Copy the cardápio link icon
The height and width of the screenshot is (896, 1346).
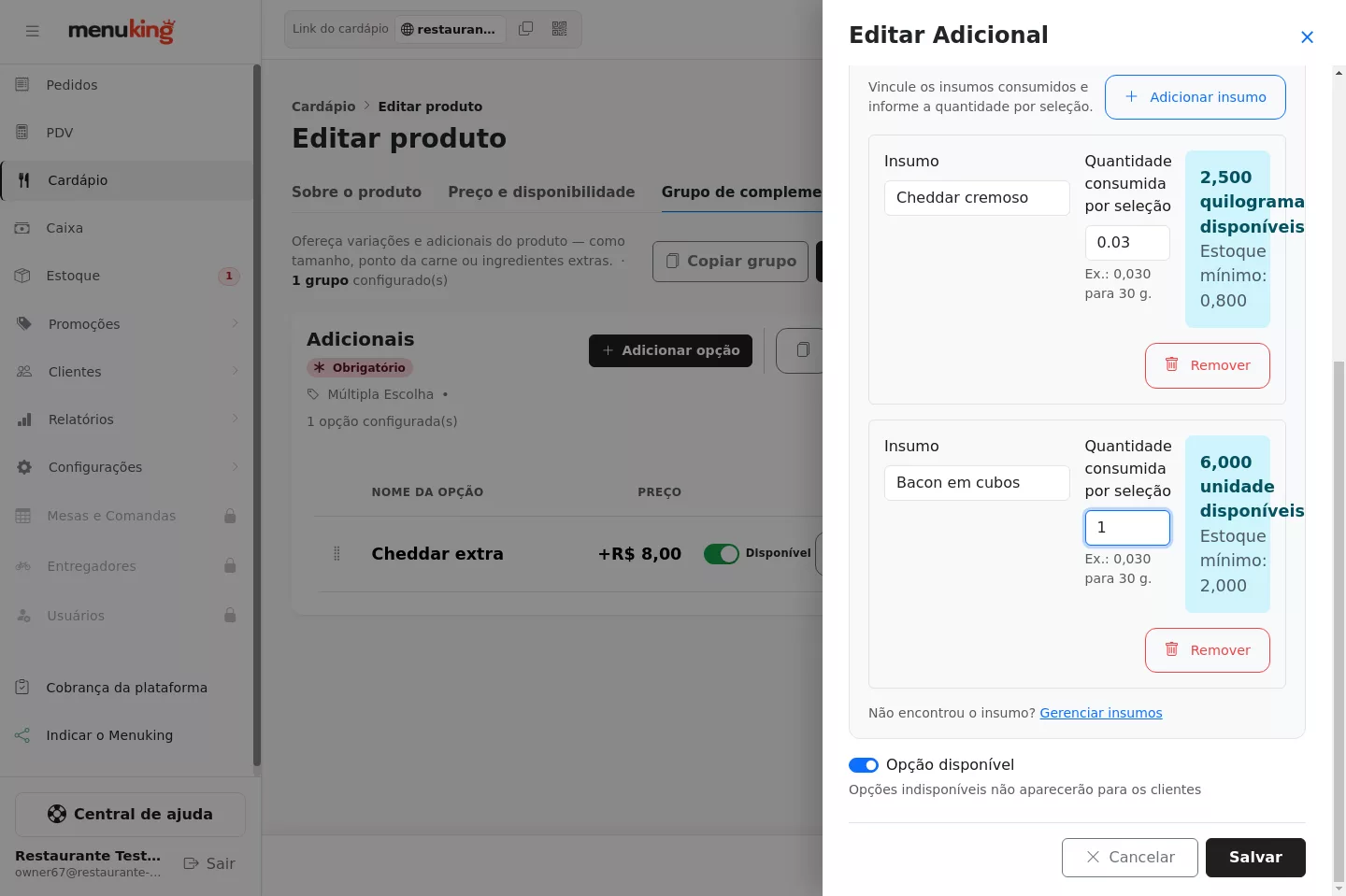coord(526,29)
